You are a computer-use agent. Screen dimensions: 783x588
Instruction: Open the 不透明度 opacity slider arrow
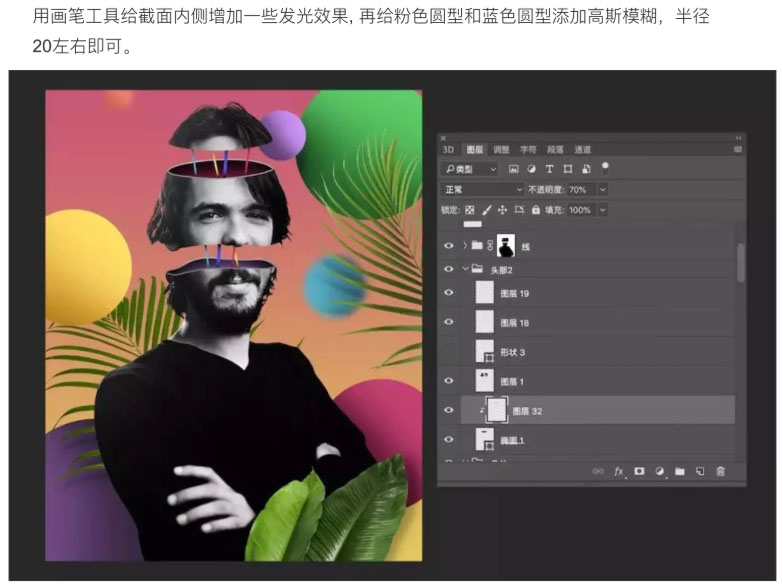(603, 190)
